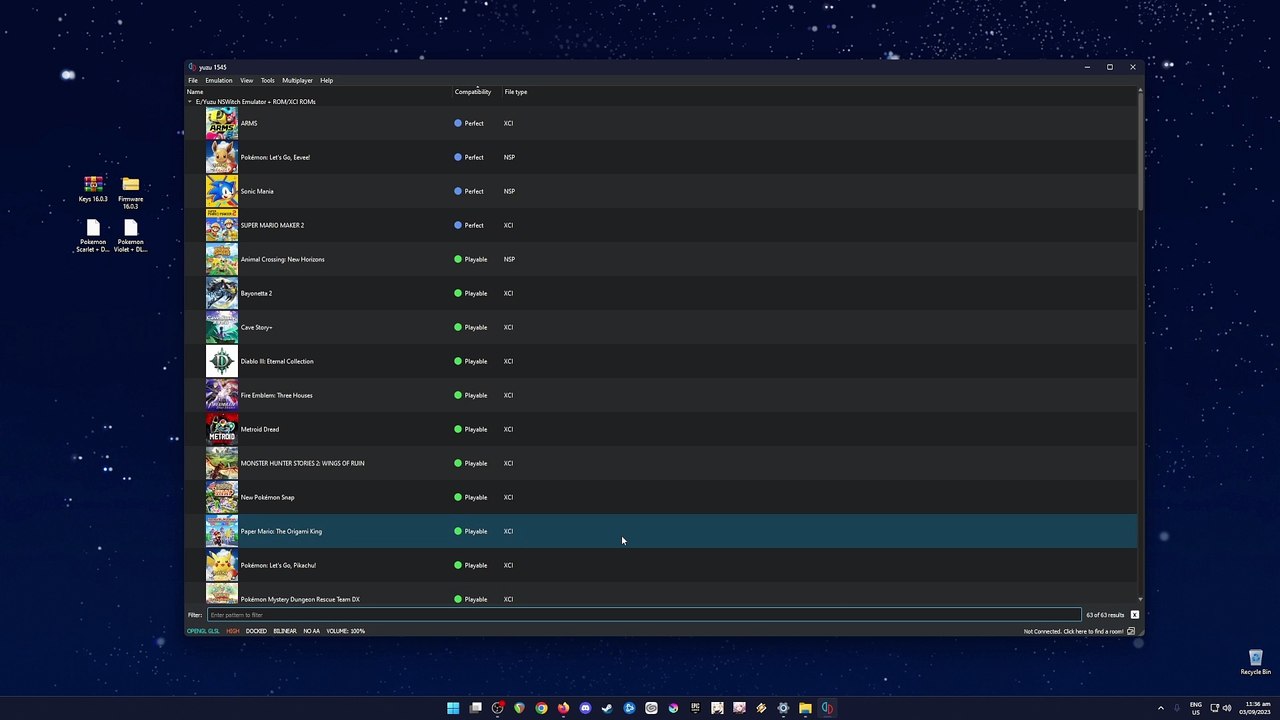Image resolution: width=1280 pixels, height=720 pixels.
Task: Open the View menu
Action: coord(246,80)
